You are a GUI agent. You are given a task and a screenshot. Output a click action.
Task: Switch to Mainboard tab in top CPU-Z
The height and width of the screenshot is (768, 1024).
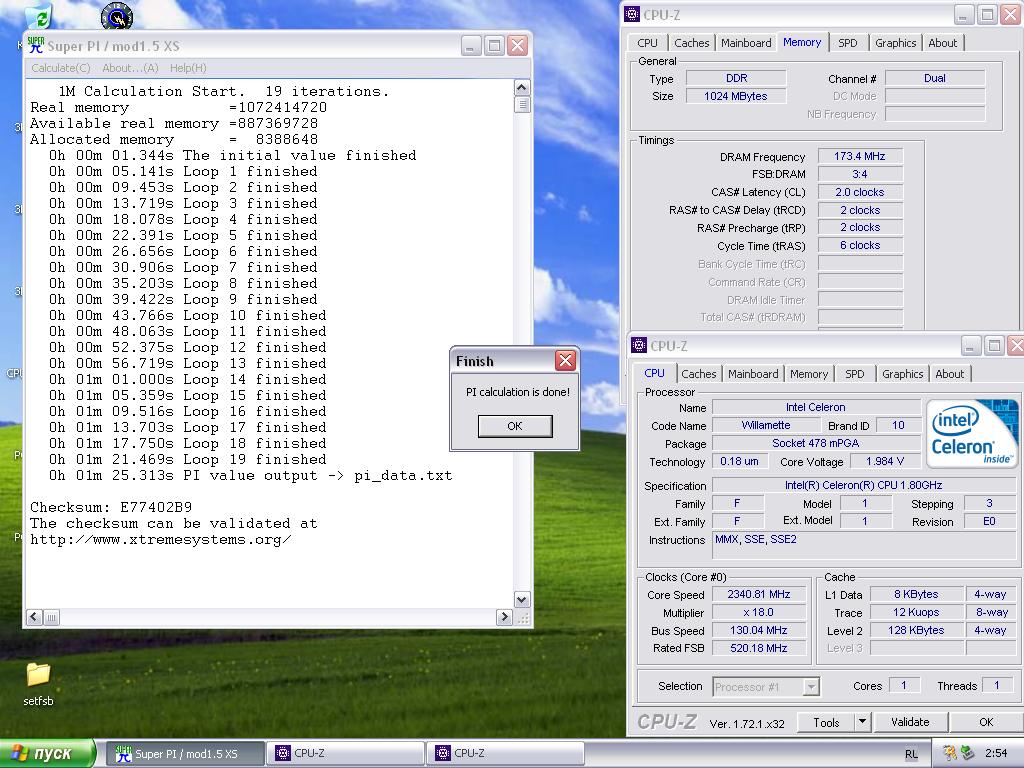click(746, 43)
